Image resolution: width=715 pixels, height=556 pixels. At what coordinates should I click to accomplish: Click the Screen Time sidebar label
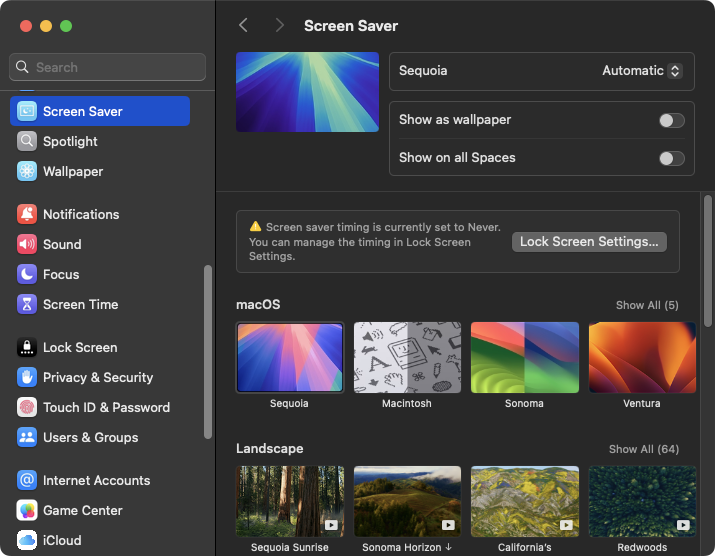81,304
